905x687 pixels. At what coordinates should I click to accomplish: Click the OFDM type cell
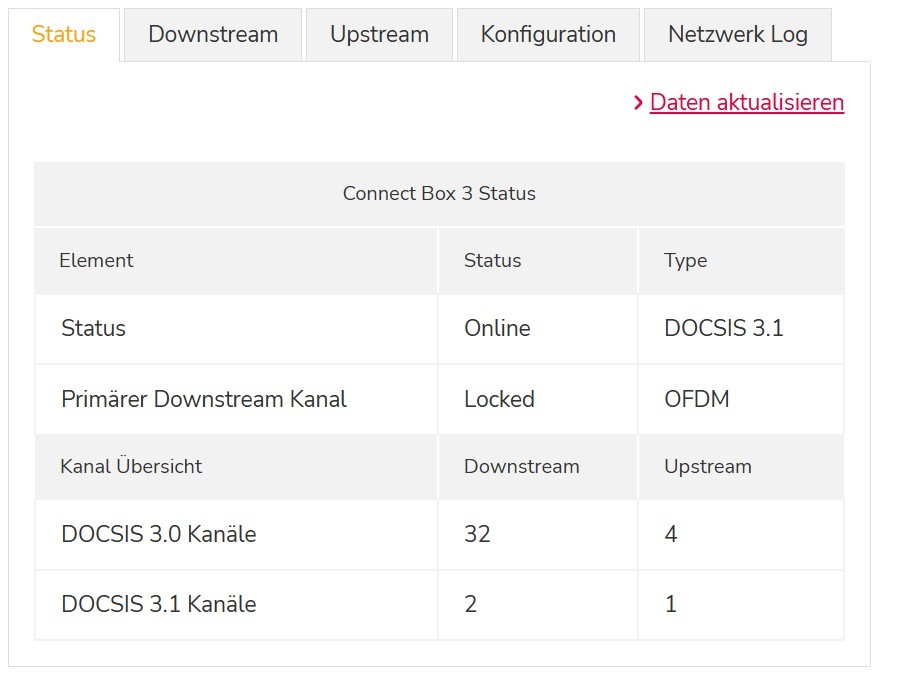[x=696, y=399]
